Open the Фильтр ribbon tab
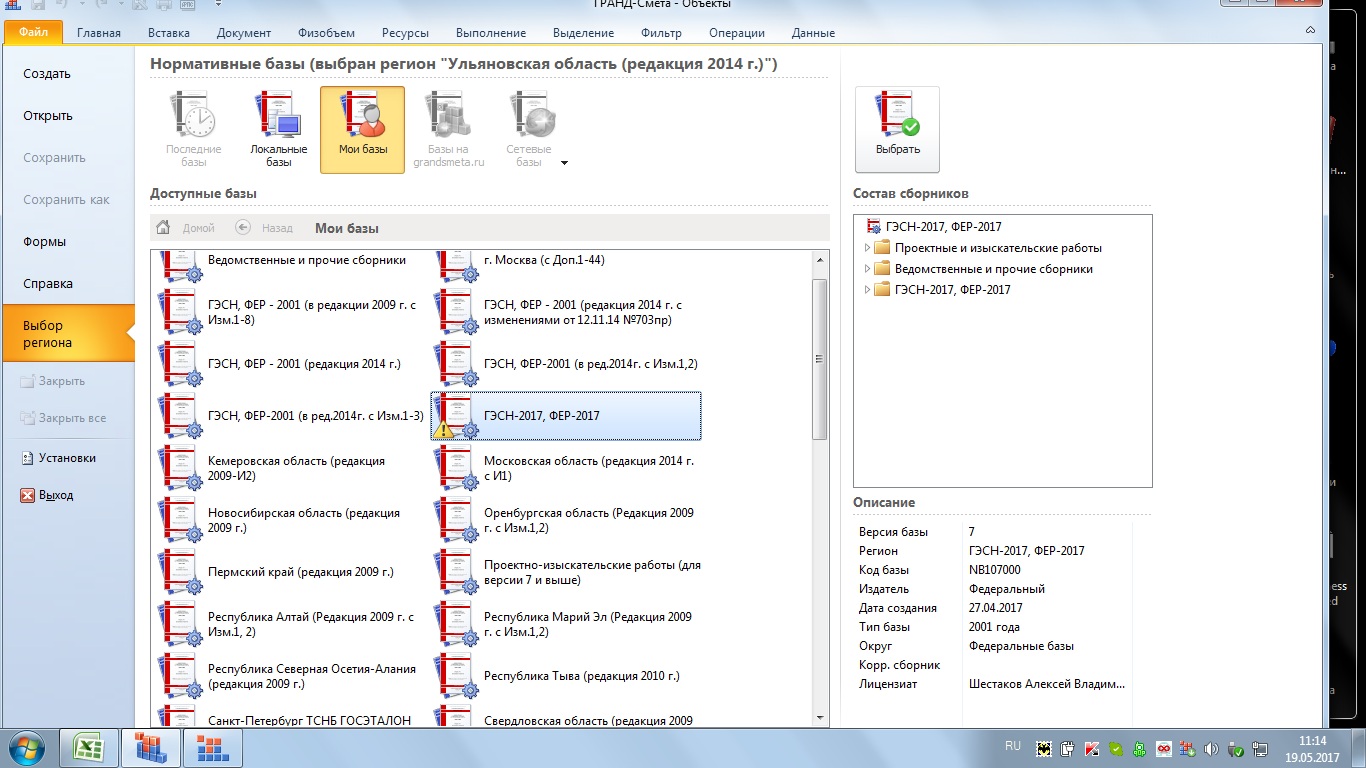1366x768 pixels. click(662, 33)
